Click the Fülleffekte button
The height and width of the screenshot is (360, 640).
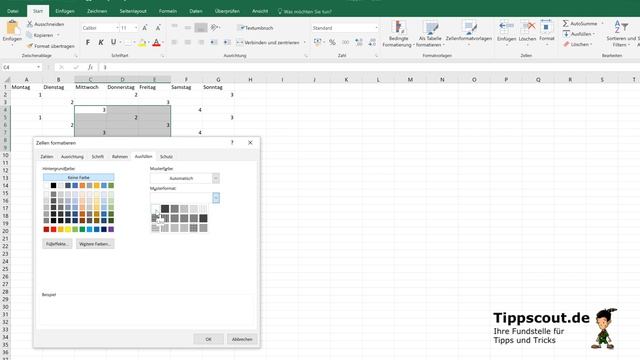57,244
